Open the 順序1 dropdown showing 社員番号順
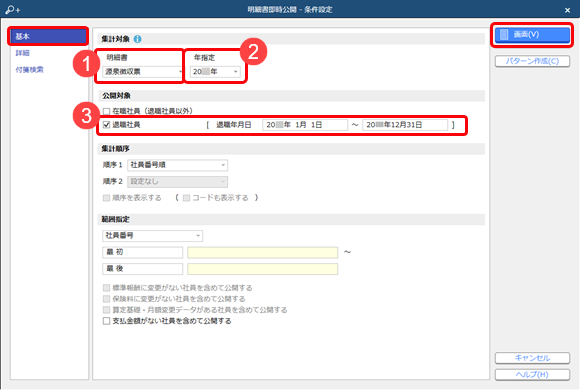 click(178, 165)
